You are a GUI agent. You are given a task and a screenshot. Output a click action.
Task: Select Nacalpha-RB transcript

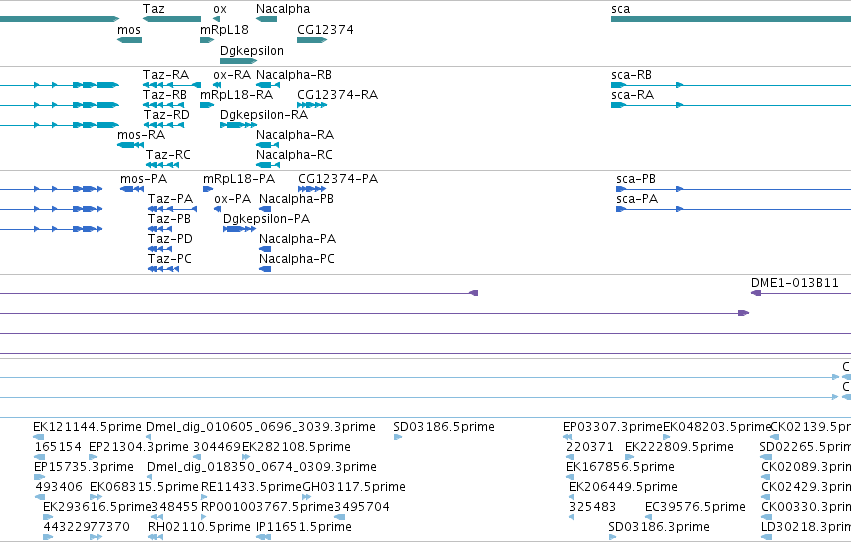(x=268, y=85)
